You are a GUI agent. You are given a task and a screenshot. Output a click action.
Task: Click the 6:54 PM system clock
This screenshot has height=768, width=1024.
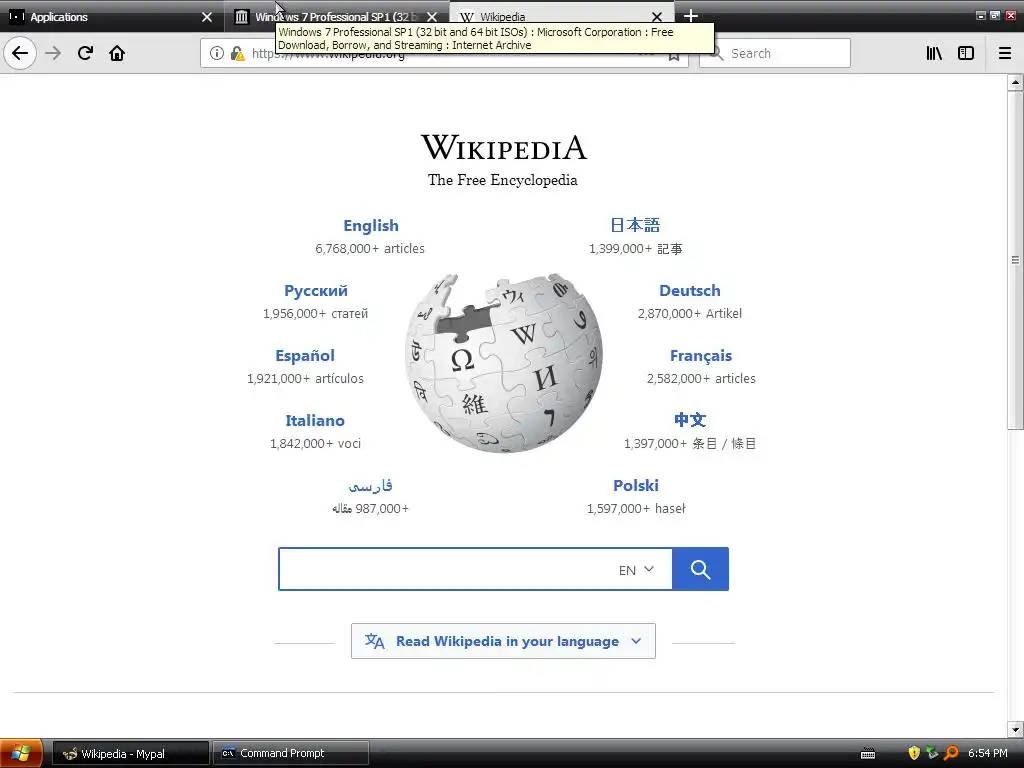[987, 753]
